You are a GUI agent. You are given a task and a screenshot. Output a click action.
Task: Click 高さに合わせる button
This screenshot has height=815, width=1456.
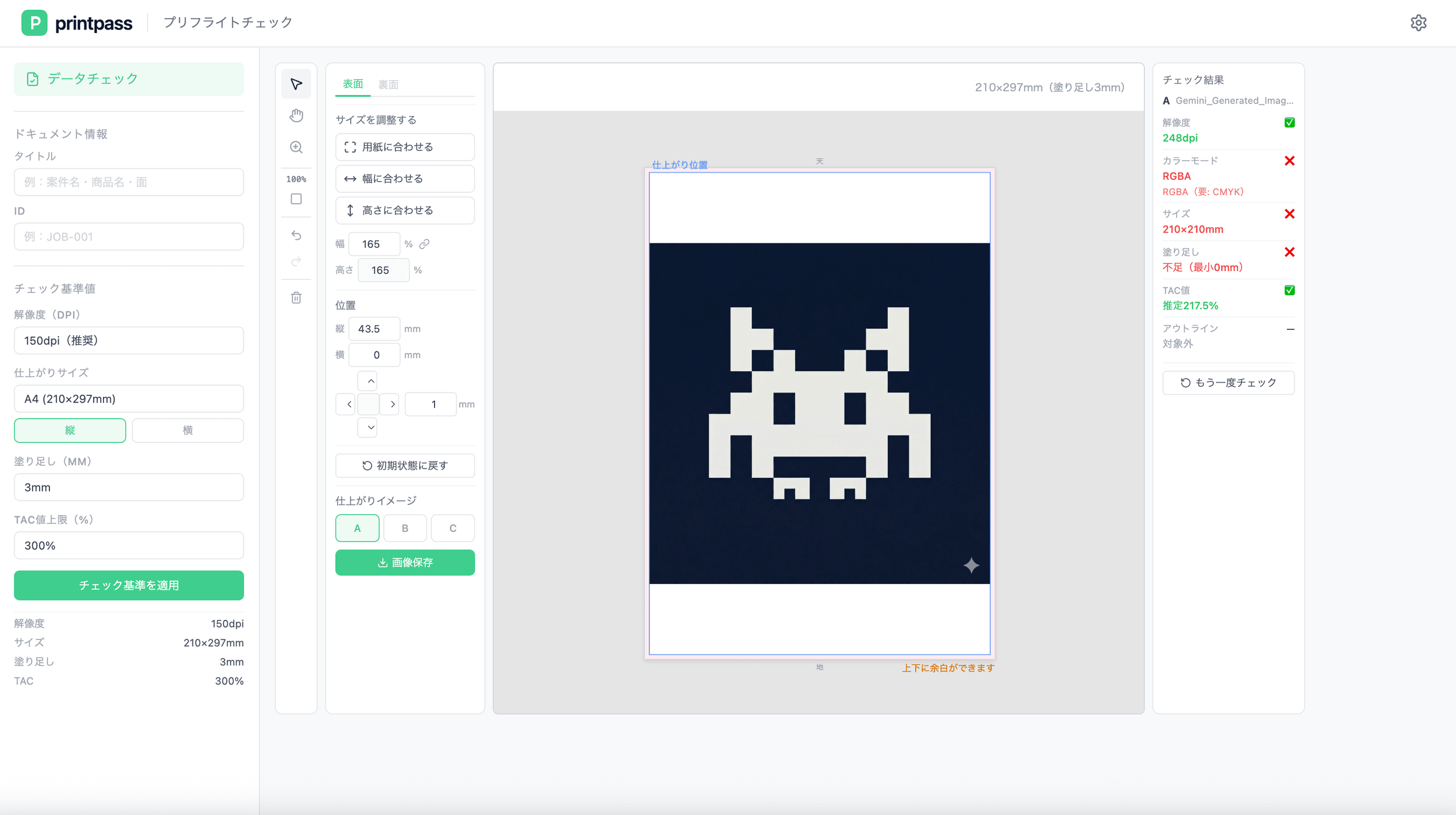[x=405, y=210]
